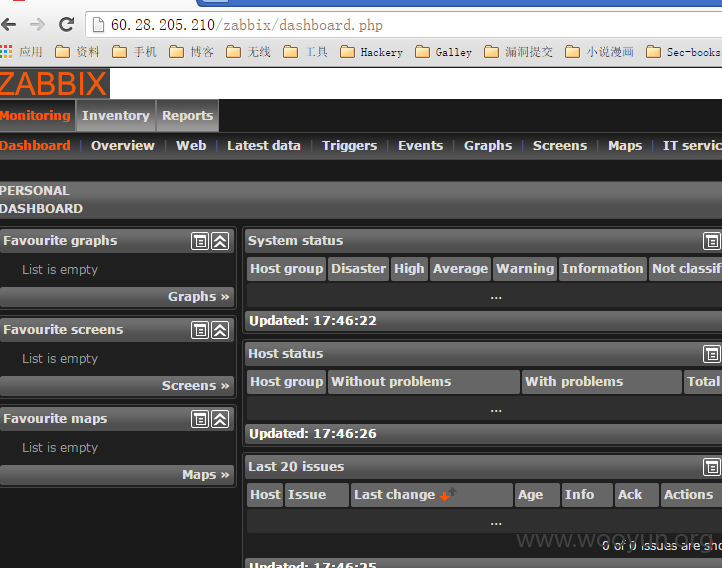
Task: Open the Apps grid bookmark icon
Action: (6, 52)
